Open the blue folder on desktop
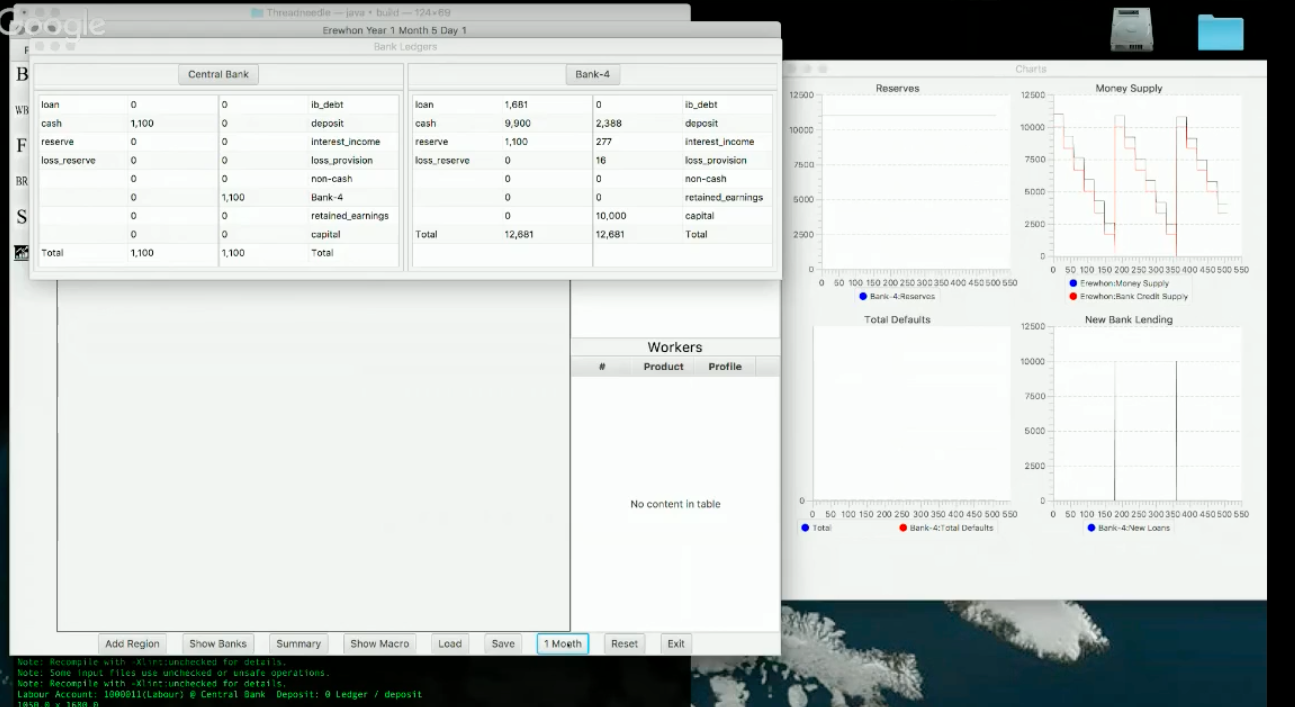Viewport: 1295px width, 707px height. (1220, 32)
